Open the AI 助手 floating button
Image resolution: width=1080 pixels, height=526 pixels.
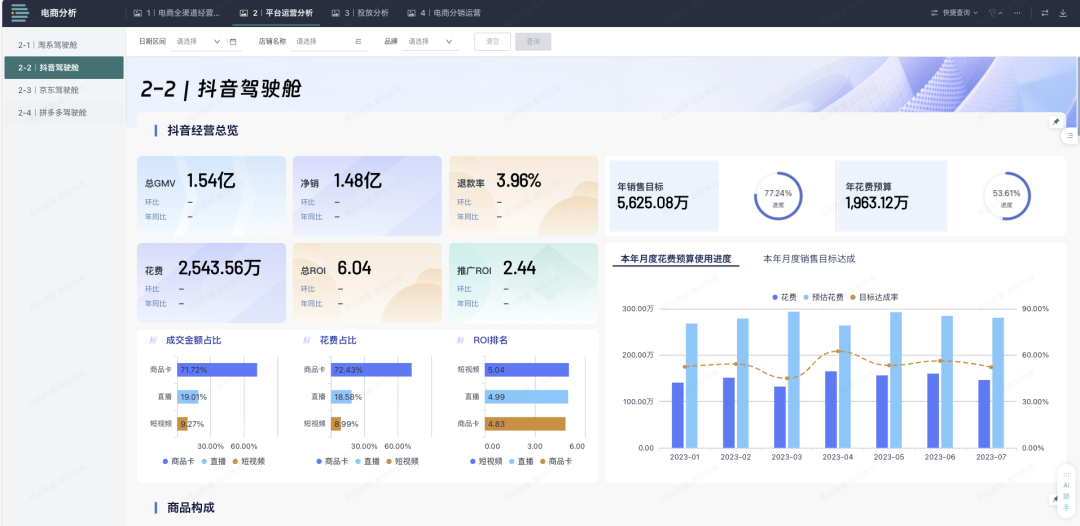[1066, 490]
